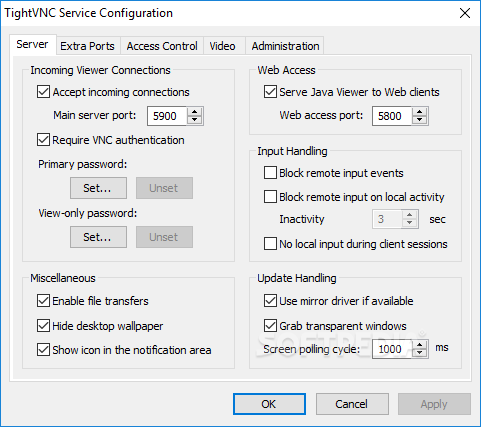Close the TightVNC Service Configuration window

[465, 13]
